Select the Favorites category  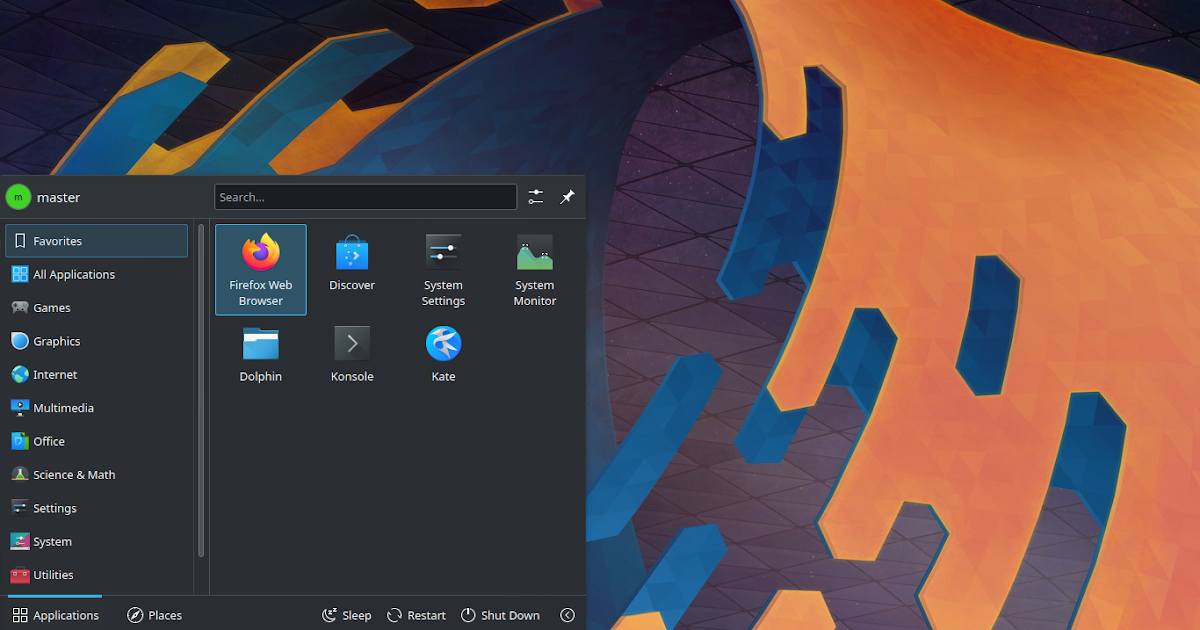[96, 241]
